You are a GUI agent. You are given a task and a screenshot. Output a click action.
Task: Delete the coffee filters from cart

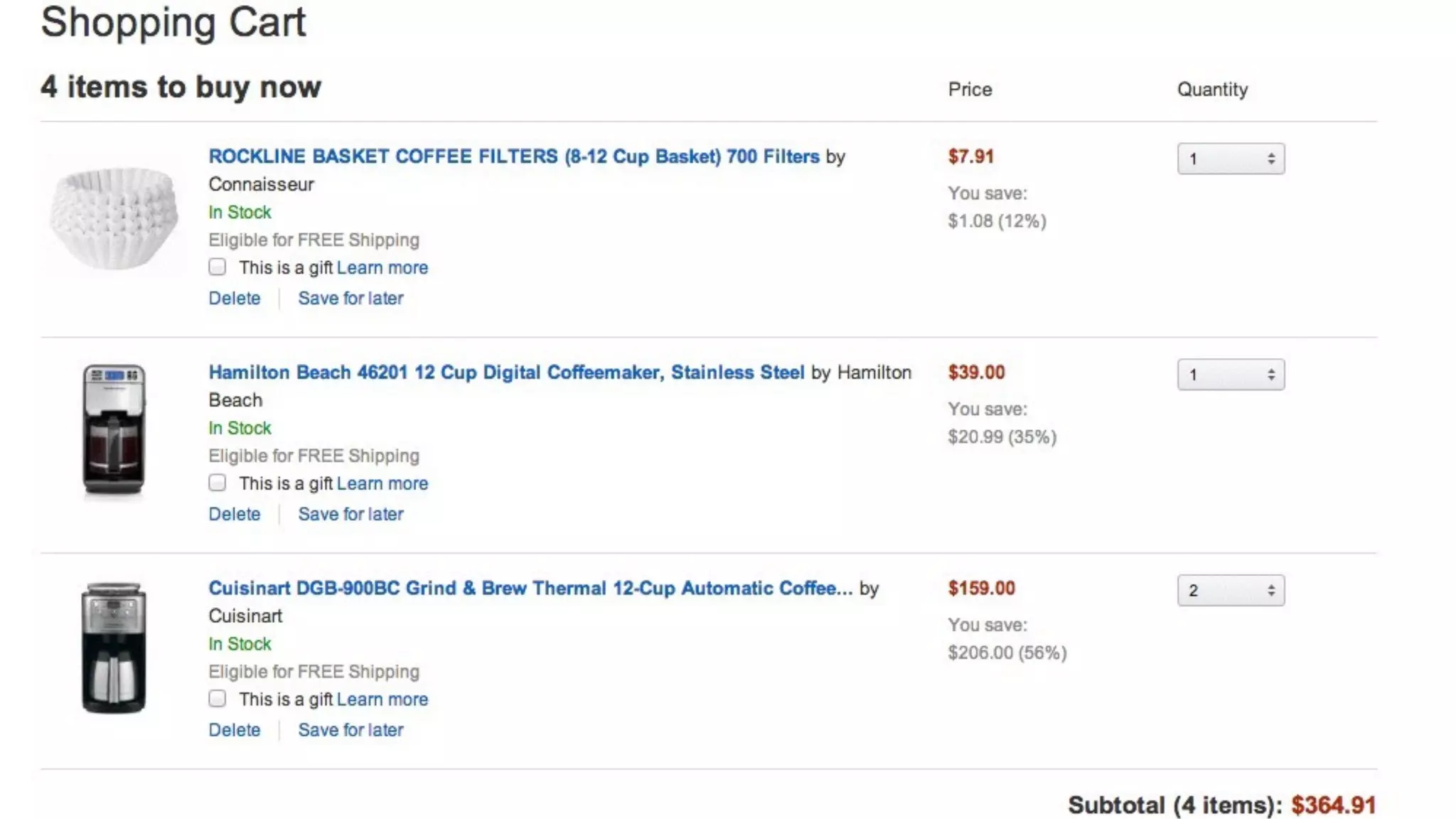[235, 299]
